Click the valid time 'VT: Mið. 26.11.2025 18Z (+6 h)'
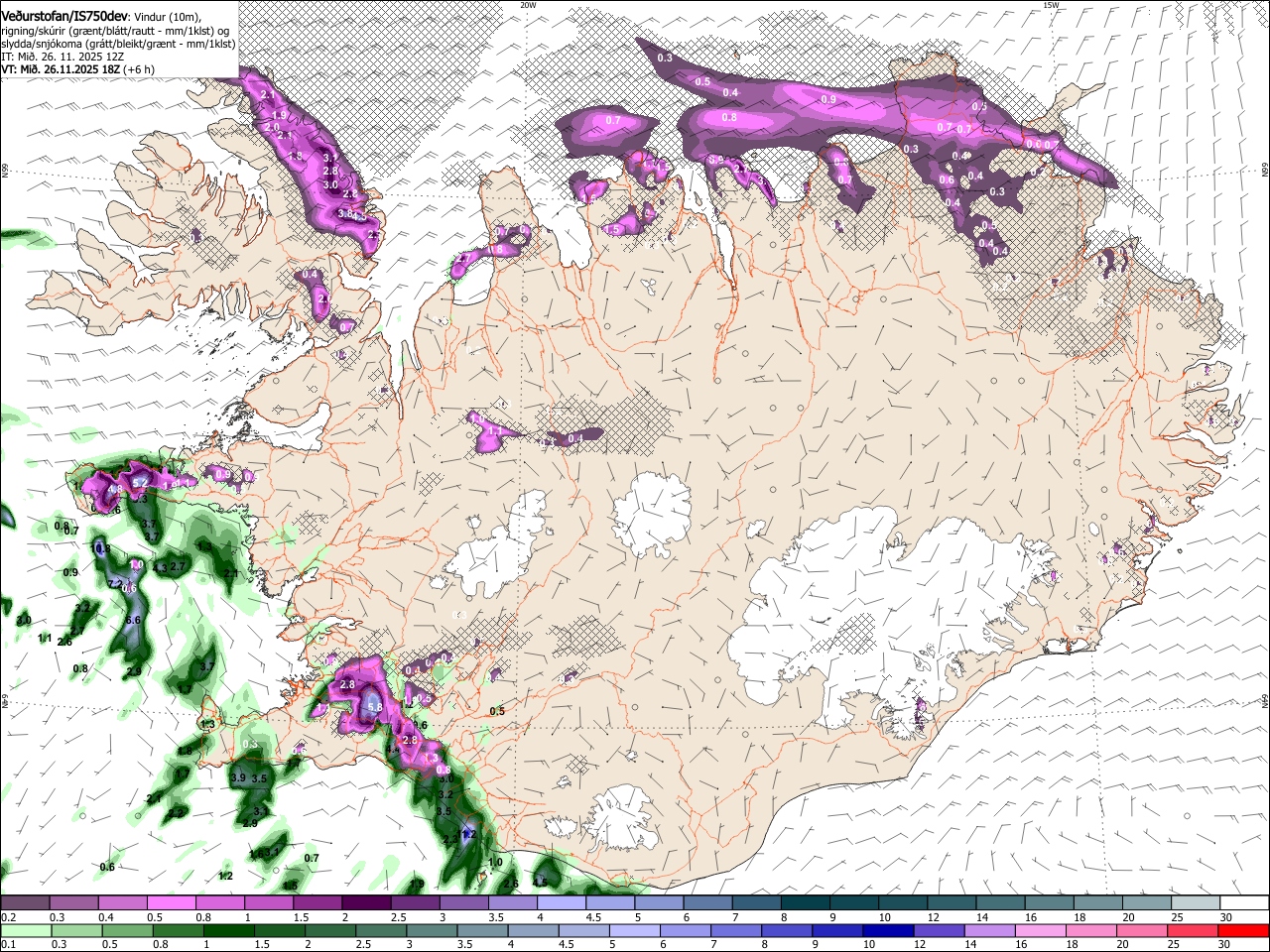 [x=77, y=69]
